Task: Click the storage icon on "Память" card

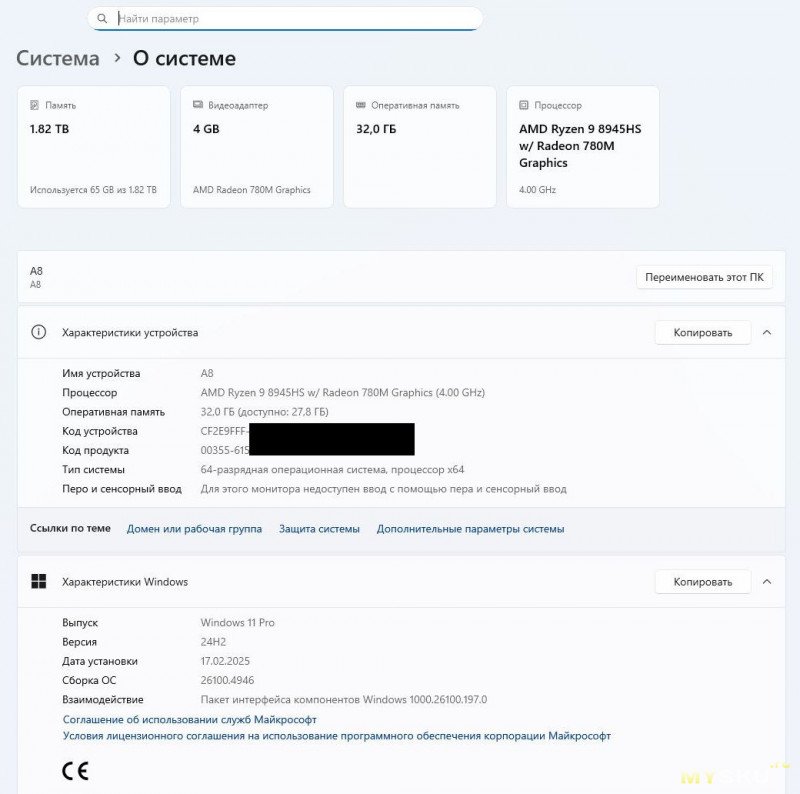Action: [34, 105]
